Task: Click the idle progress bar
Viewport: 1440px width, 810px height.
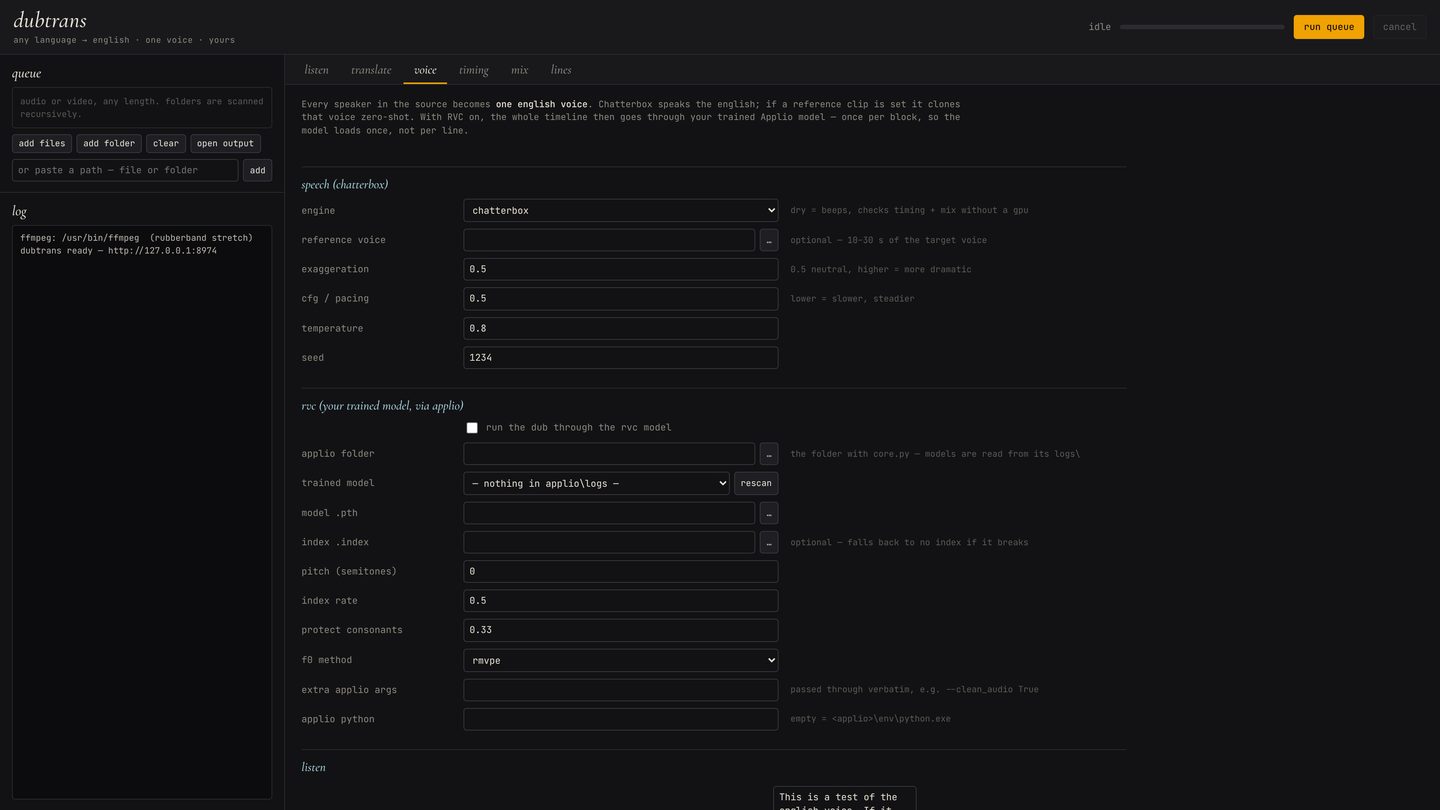Action: click(1202, 27)
